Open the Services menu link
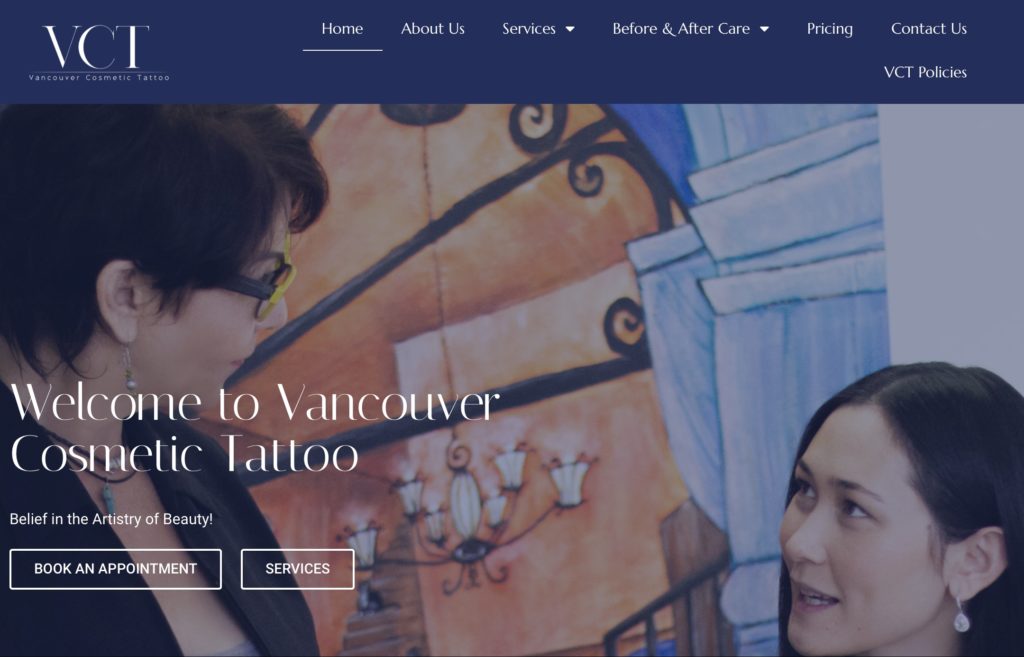The image size is (1024, 657). [528, 29]
